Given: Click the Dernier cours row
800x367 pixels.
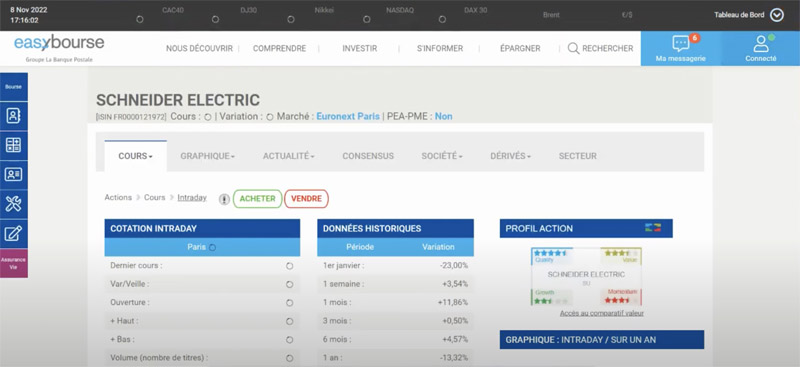Looking at the screenshot, I should point(202,266).
